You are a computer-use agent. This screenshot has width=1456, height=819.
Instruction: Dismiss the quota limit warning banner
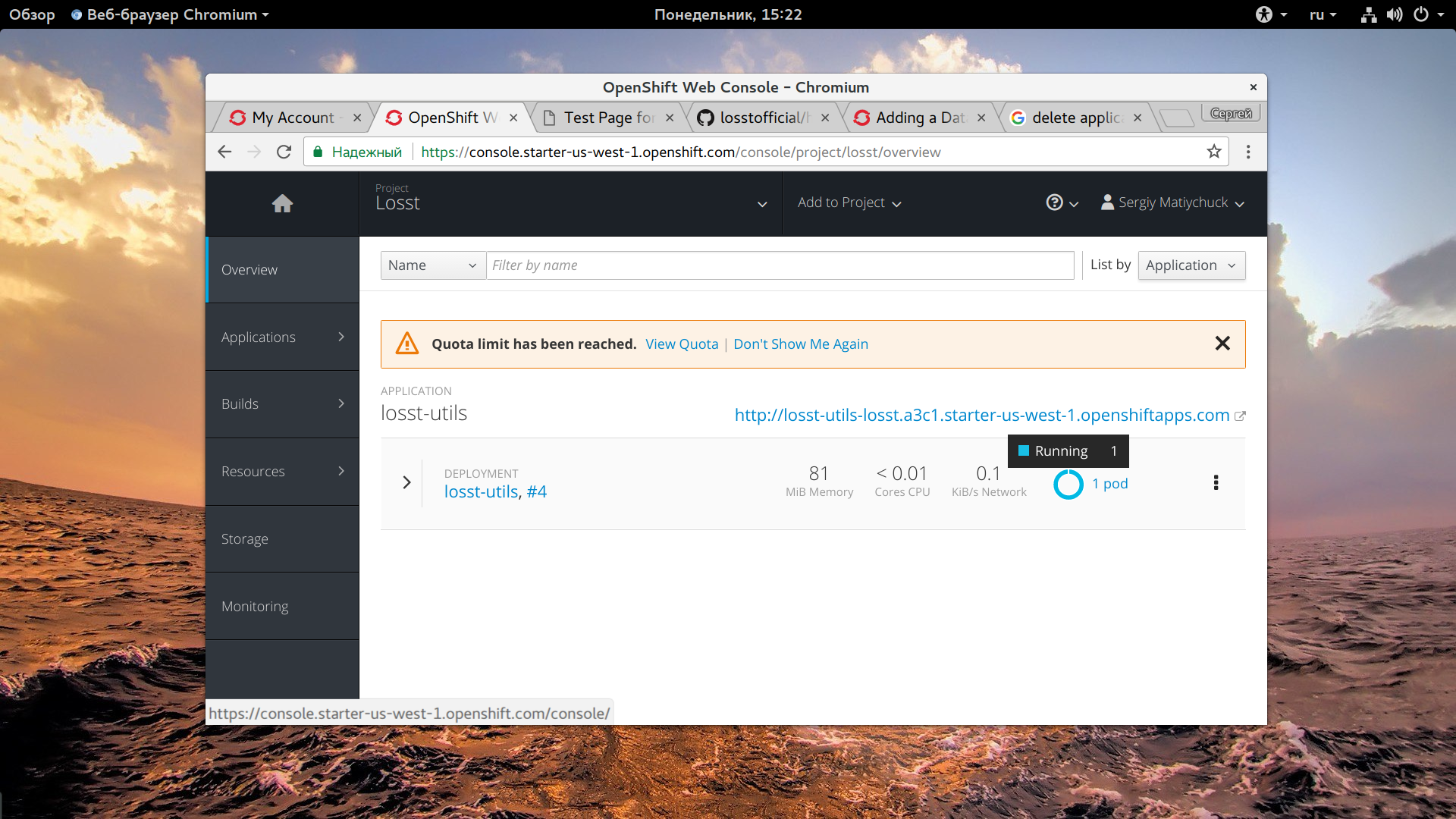tap(1222, 344)
